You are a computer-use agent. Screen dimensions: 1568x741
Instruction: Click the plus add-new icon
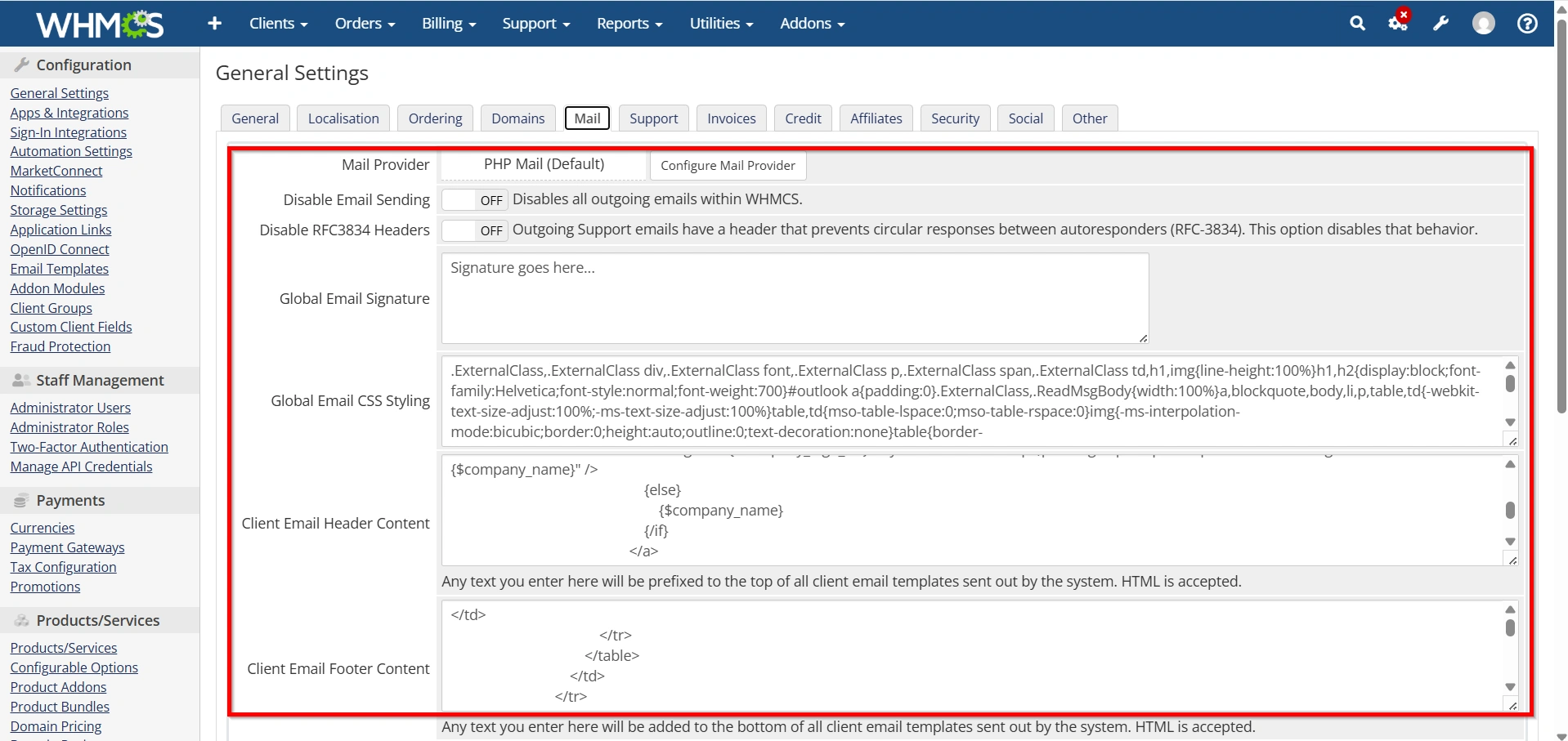click(214, 24)
